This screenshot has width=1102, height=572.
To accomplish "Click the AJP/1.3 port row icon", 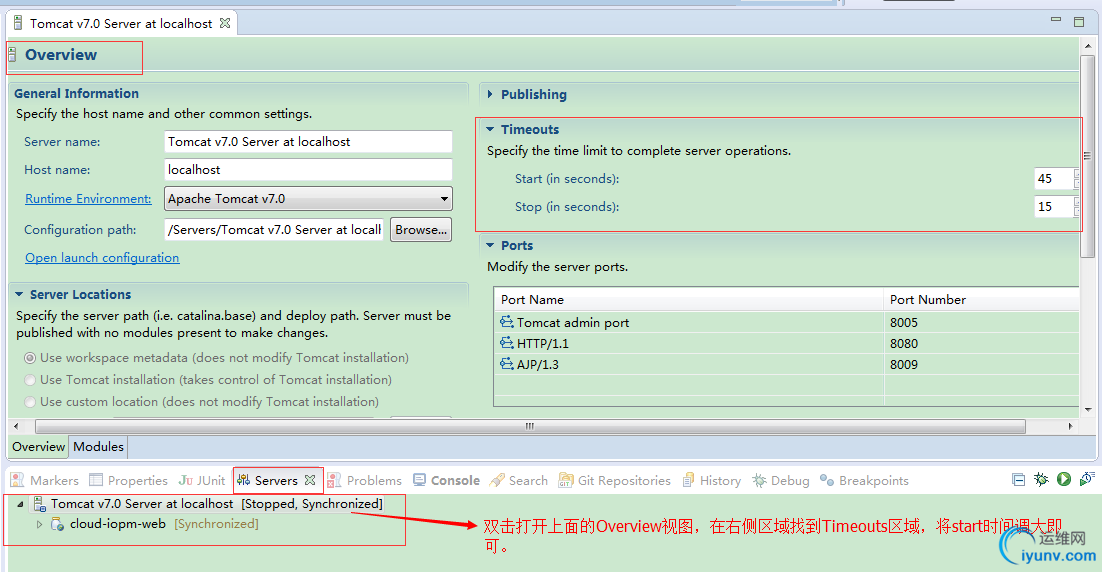I will click(x=507, y=364).
